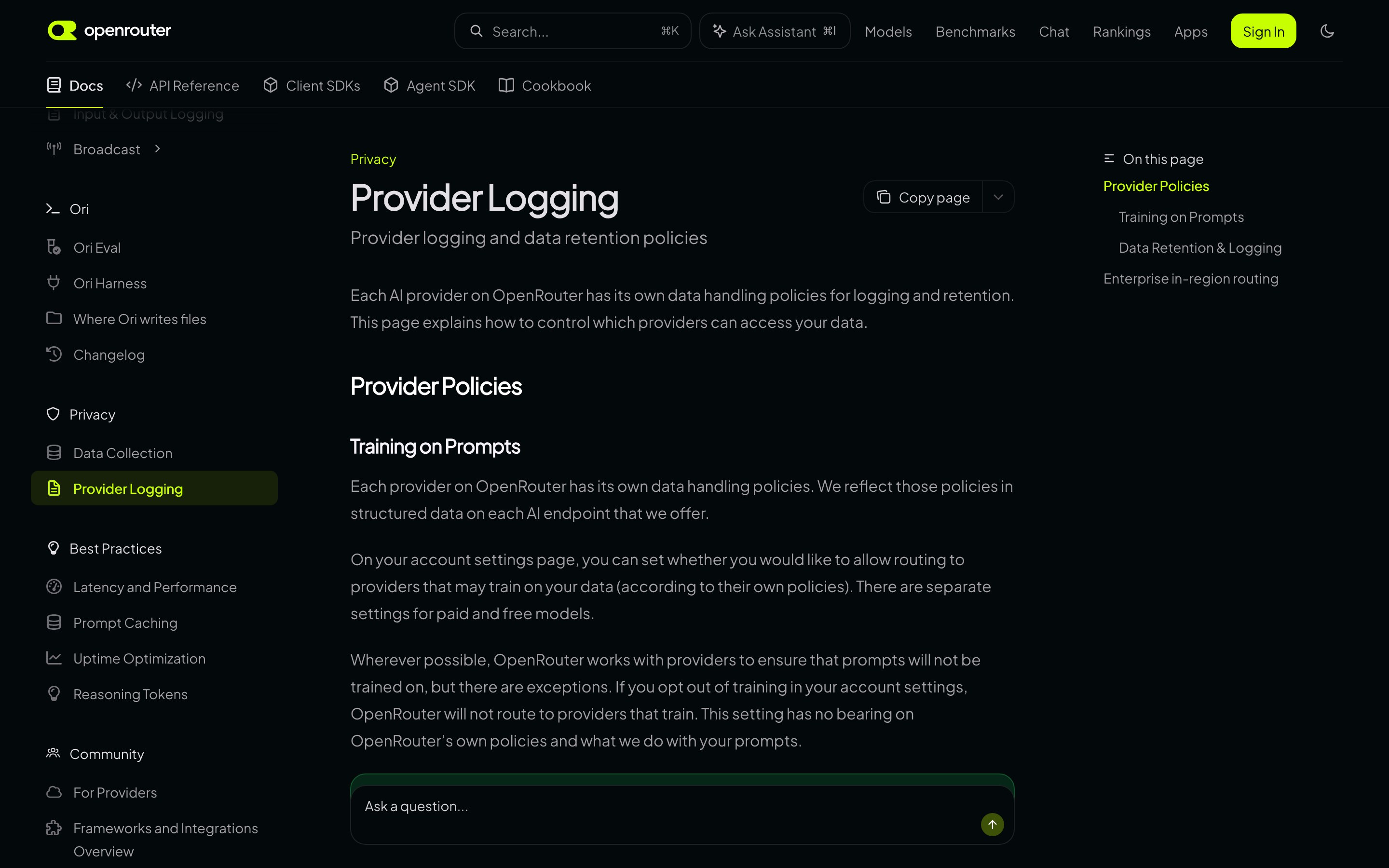Click the OpenRouter logo icon
Image resolution: width=1389 pixels, height=868 pixels.
coord(62,30)
